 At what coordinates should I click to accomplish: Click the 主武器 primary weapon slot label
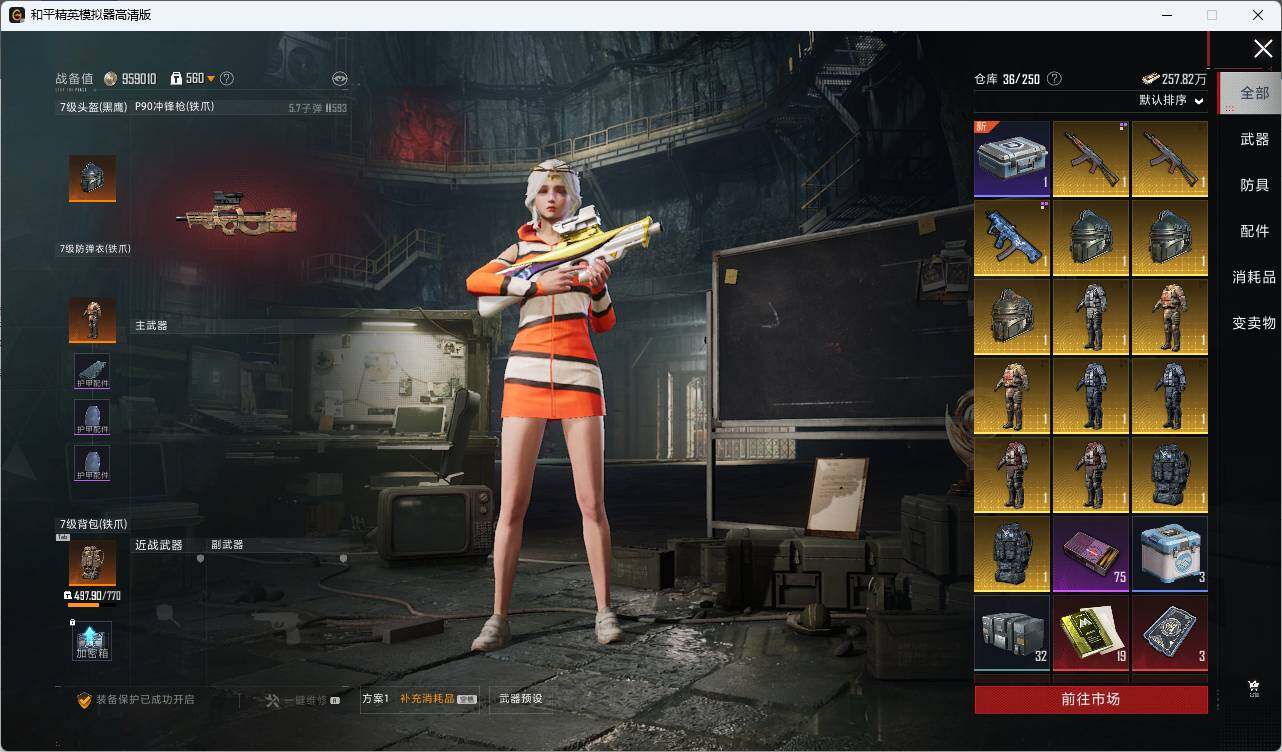[x=151, y=325]
